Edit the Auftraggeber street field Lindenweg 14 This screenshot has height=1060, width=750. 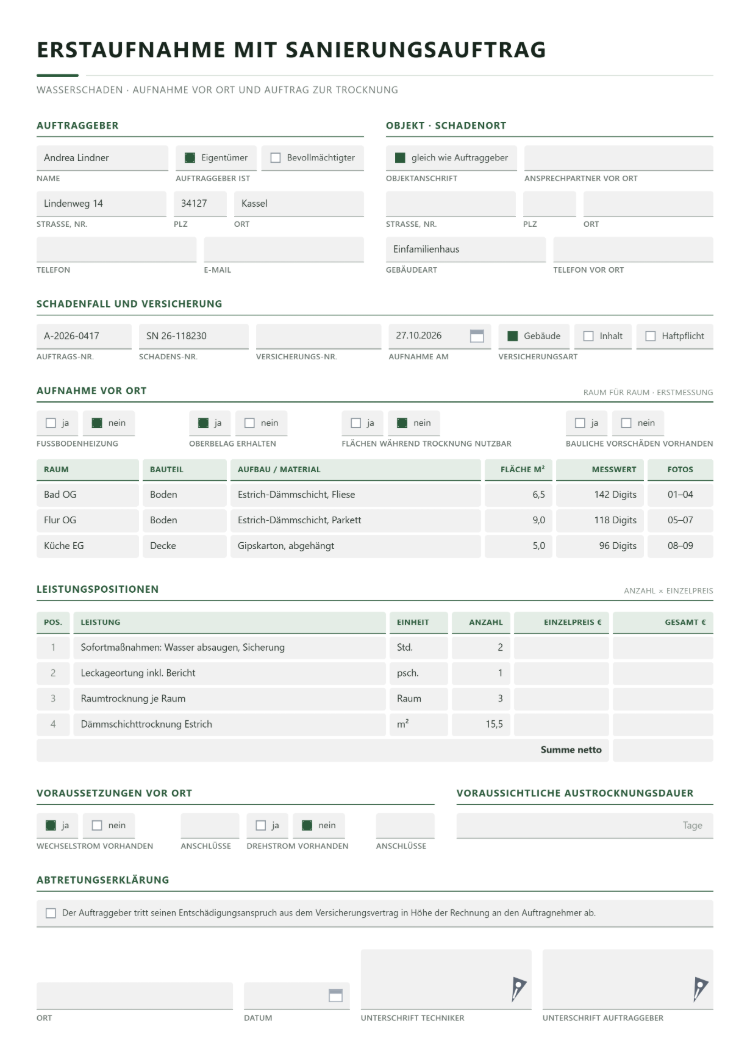click(x=101, y=203)
